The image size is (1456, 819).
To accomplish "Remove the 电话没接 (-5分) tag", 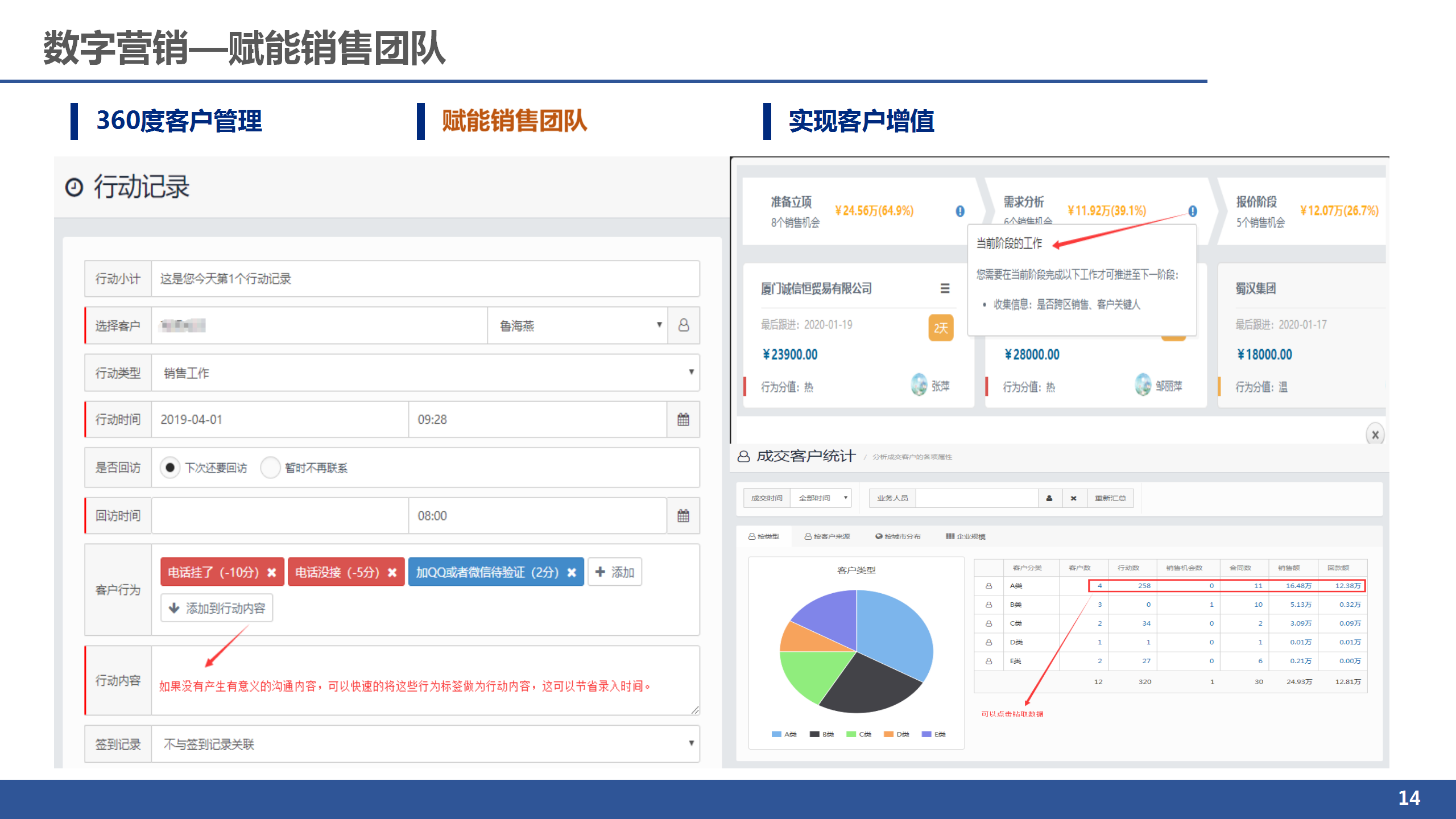I will [392, 572].
